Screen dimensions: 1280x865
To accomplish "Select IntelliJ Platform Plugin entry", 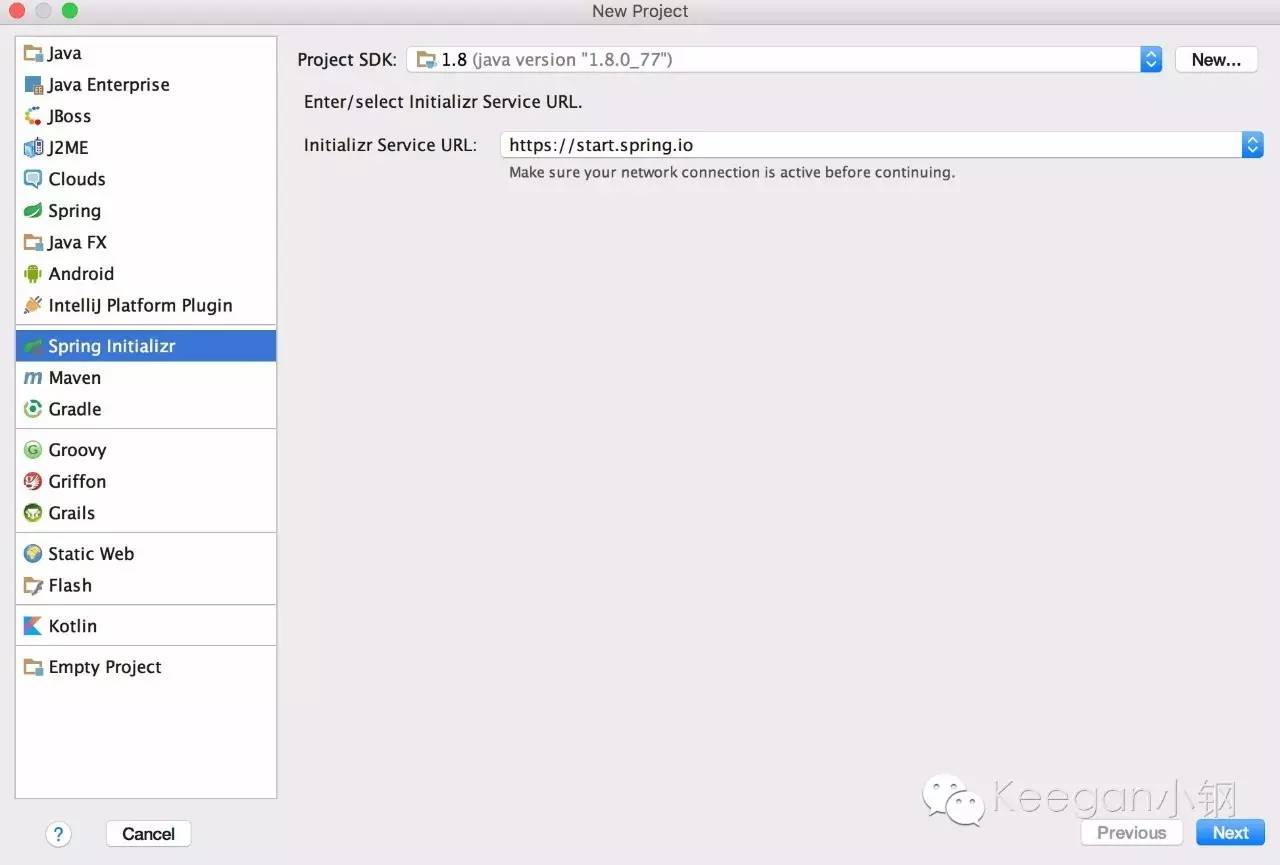I will pos(140,305).
